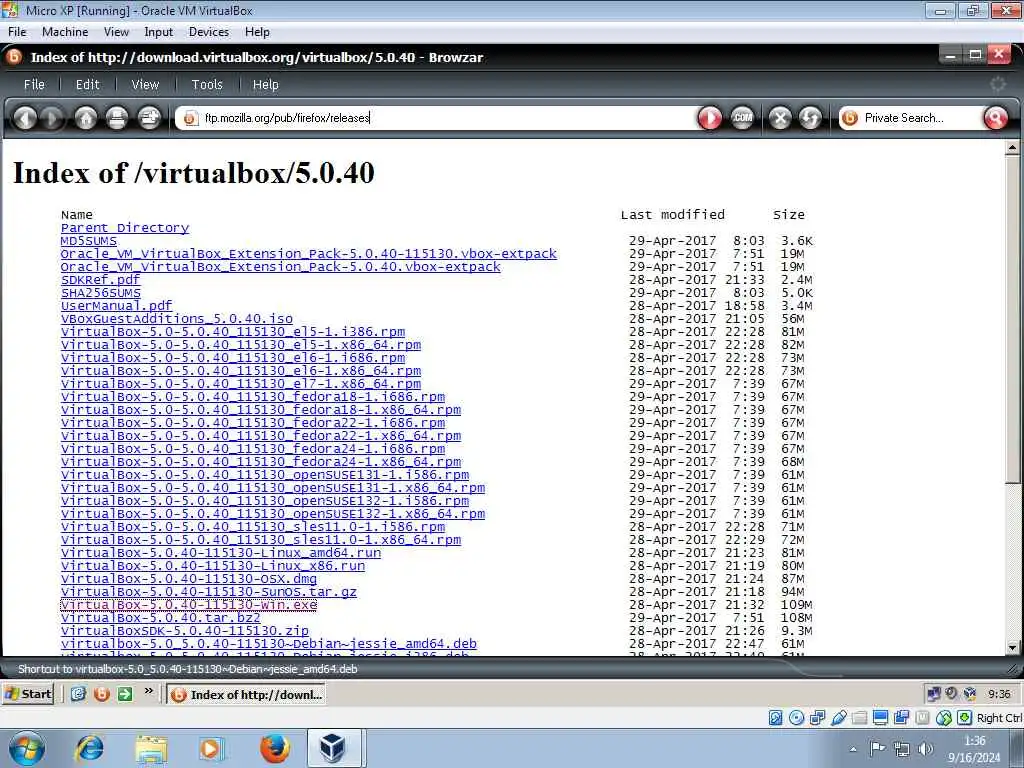
Task: Click VirtualBox optical drive status icon
Action: coord(796,718)
